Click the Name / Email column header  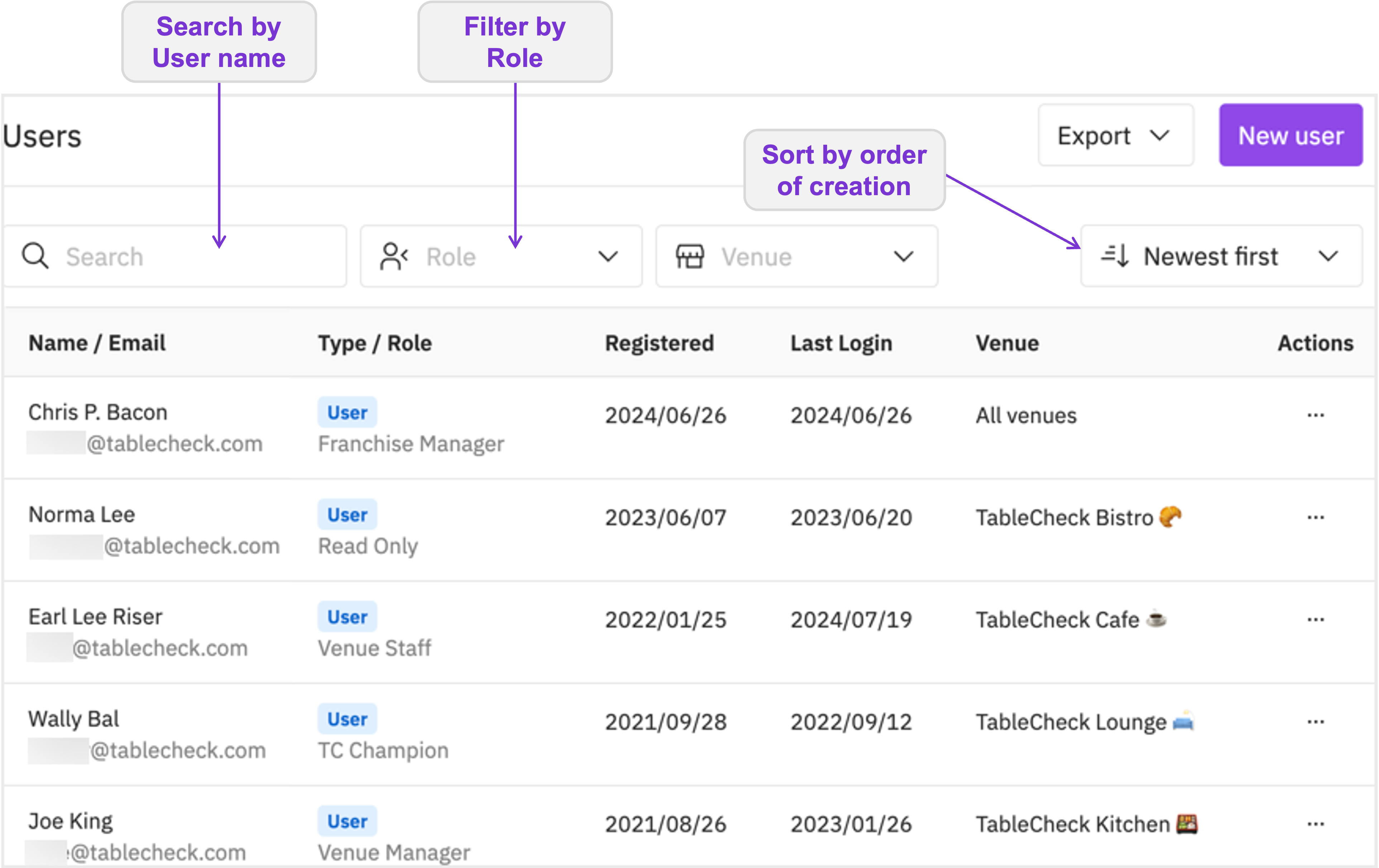(x=97, y=343)
